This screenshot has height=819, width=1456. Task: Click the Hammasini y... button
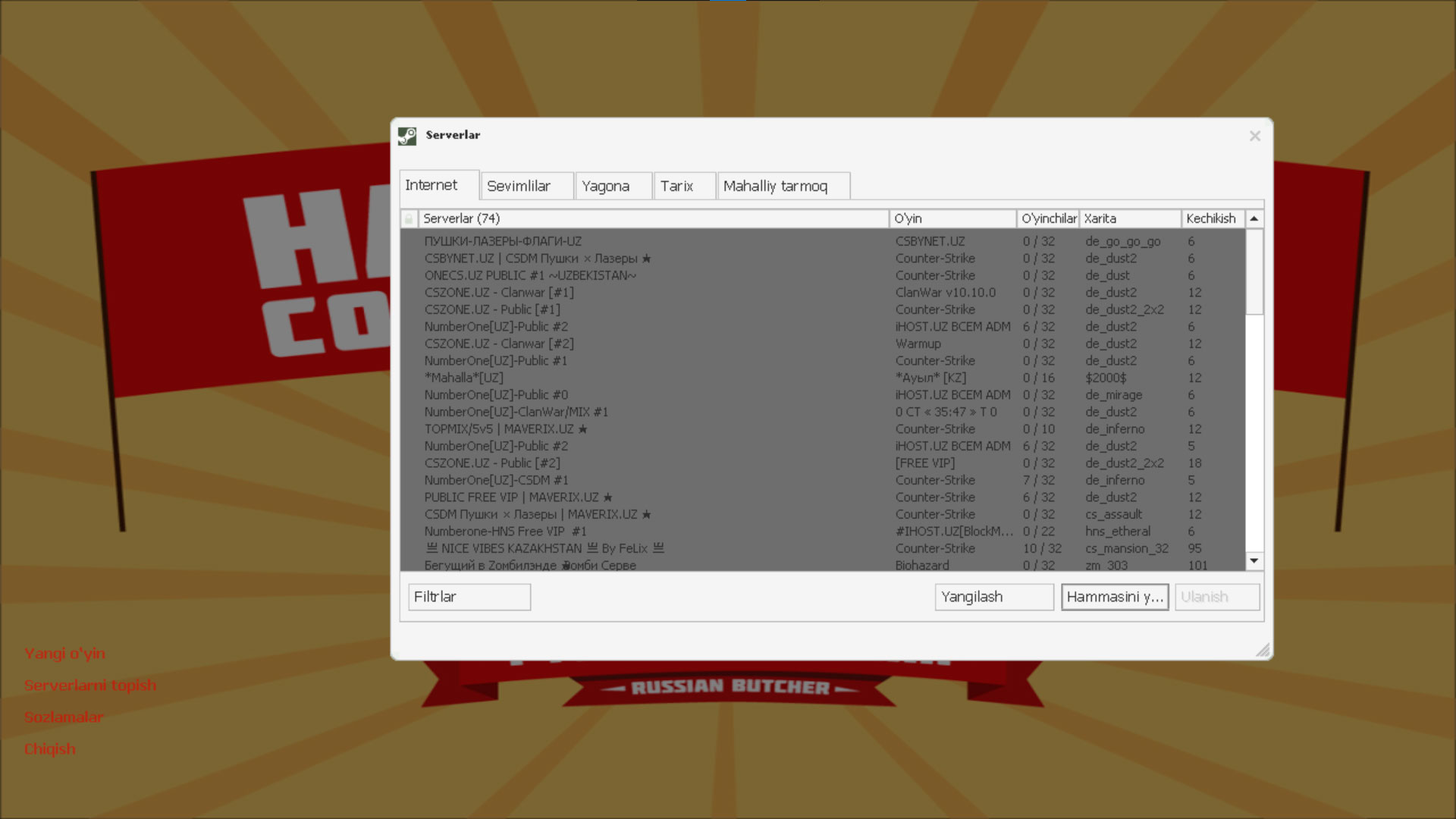[1115, 597]
